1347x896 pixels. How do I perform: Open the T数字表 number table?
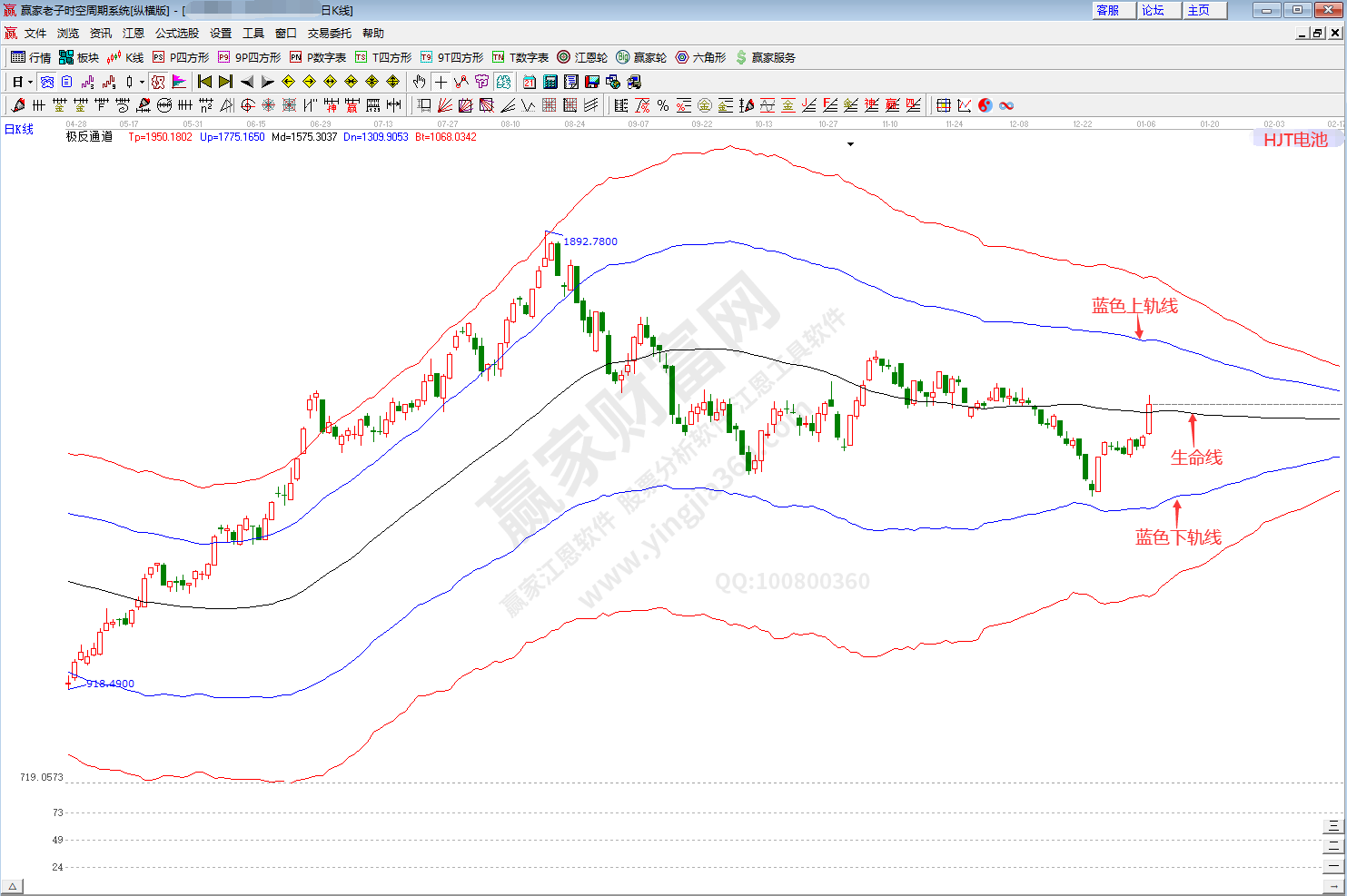coord(520,57)
